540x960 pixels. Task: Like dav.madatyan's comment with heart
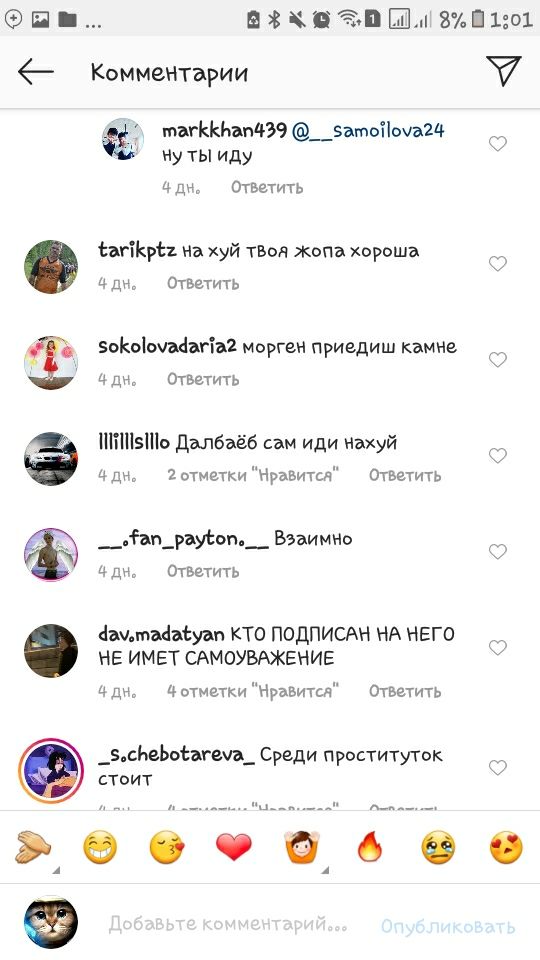pyautogui.click(x=498, y=647)
